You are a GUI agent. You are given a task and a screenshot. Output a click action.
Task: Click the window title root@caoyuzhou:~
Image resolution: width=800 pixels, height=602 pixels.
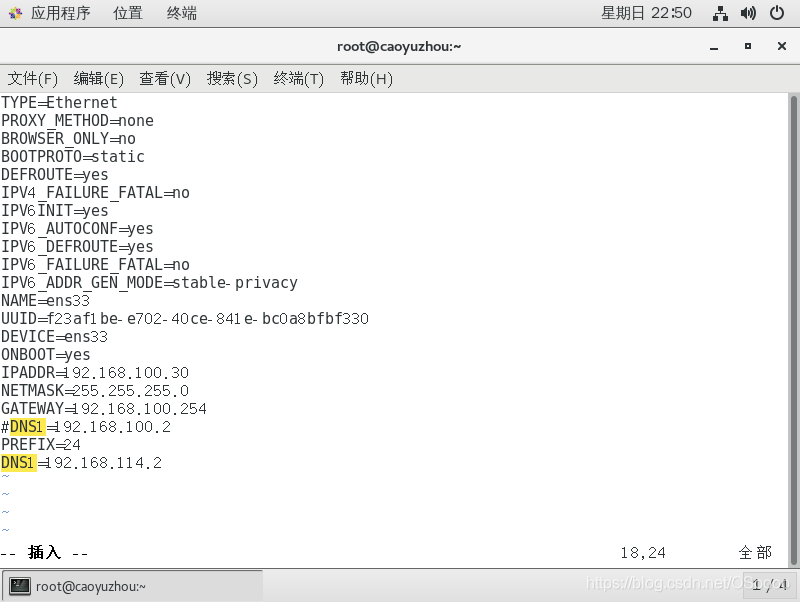click(399, 46)
